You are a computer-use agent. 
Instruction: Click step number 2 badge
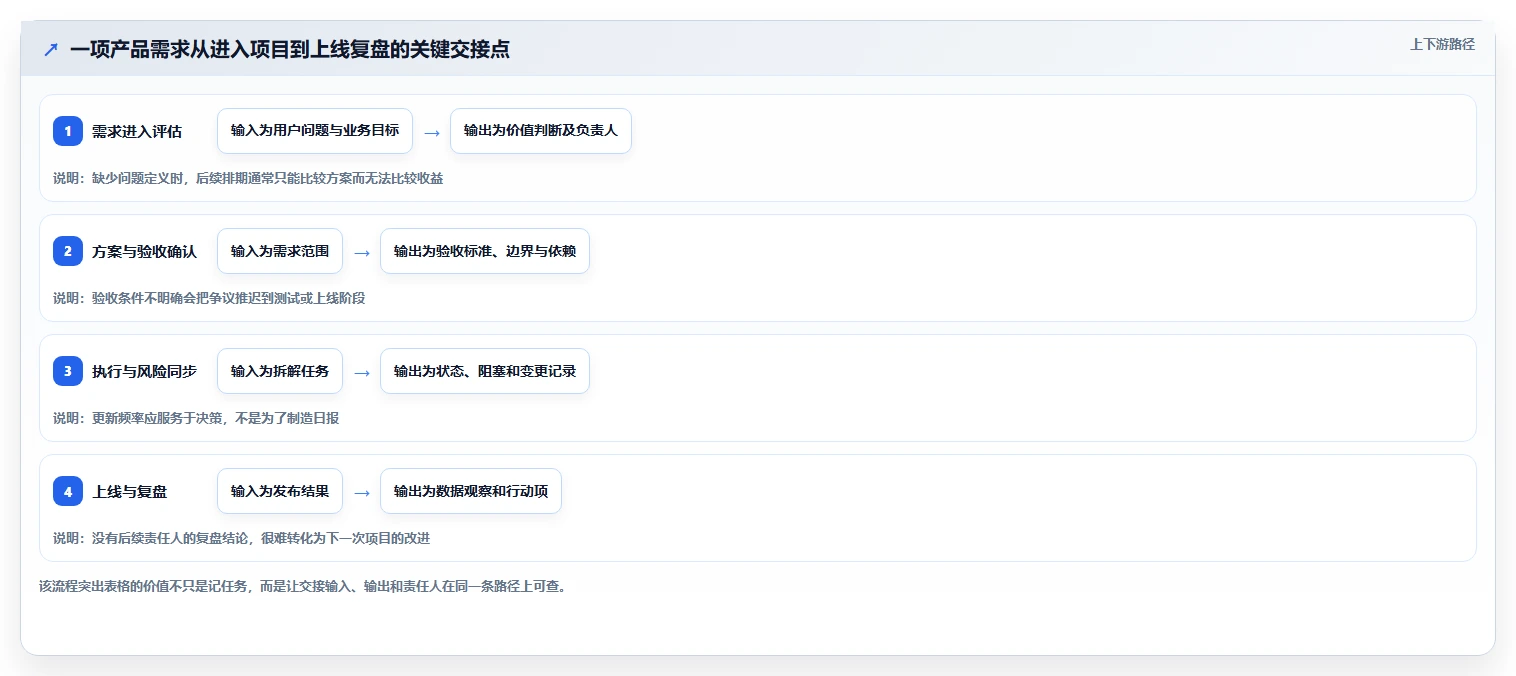(x=68, y=251)
